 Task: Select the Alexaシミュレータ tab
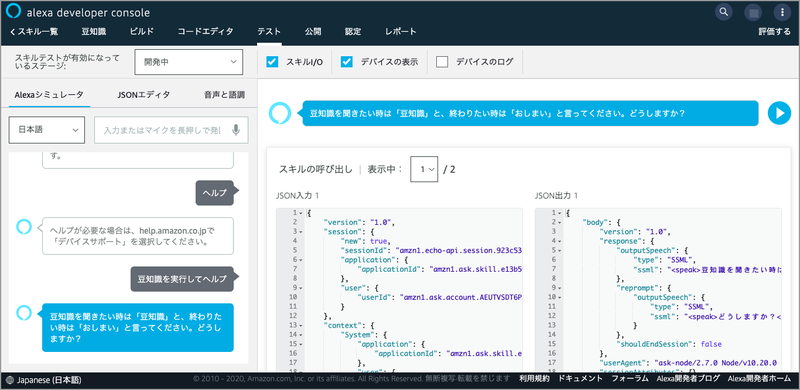click(49, 94)
